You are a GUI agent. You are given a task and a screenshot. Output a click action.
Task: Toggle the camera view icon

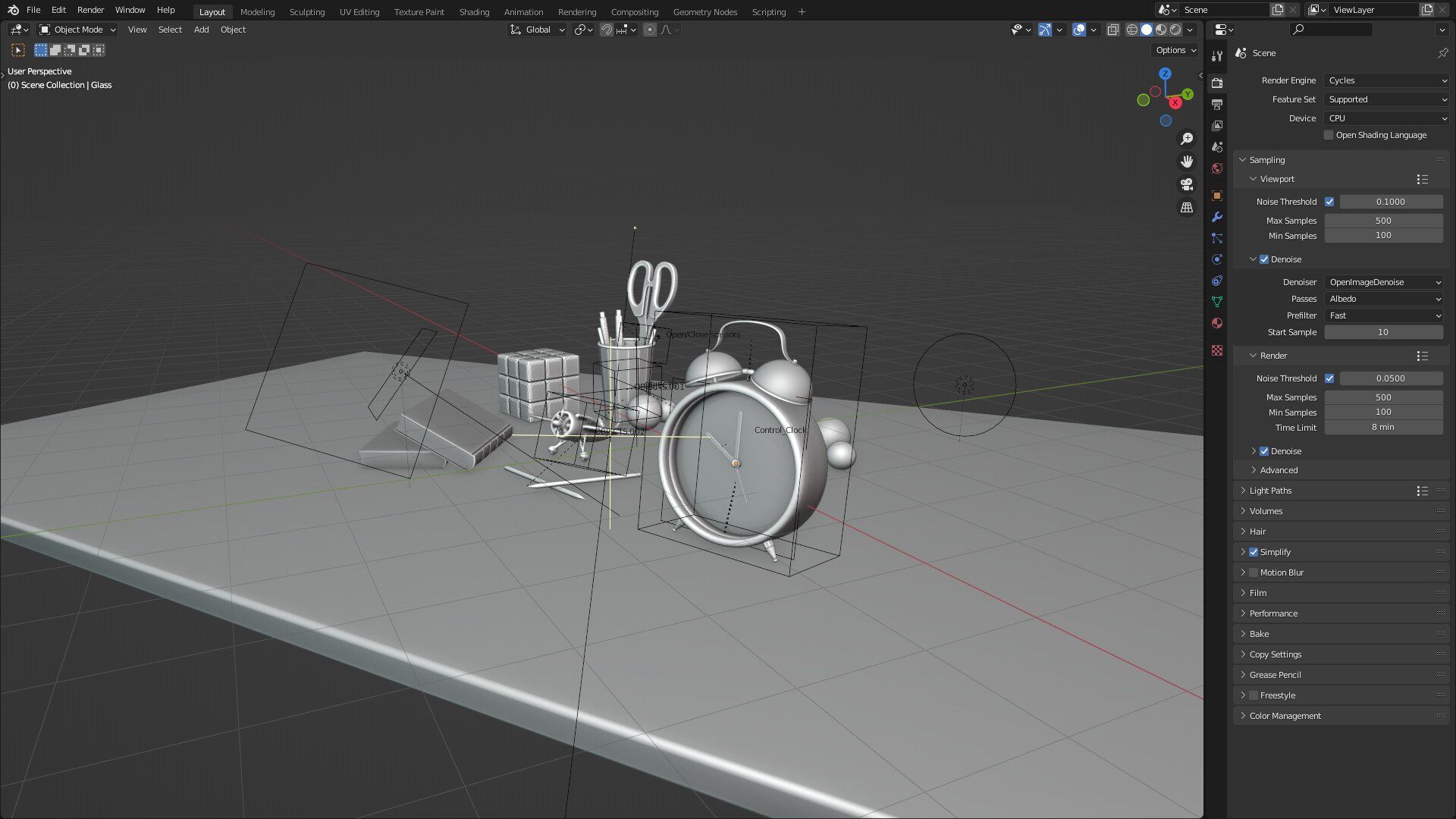point(1187,184)
